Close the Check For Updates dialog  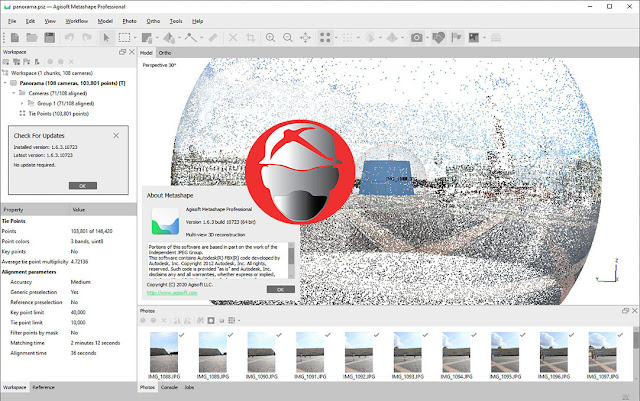click(x=116, y=136)
